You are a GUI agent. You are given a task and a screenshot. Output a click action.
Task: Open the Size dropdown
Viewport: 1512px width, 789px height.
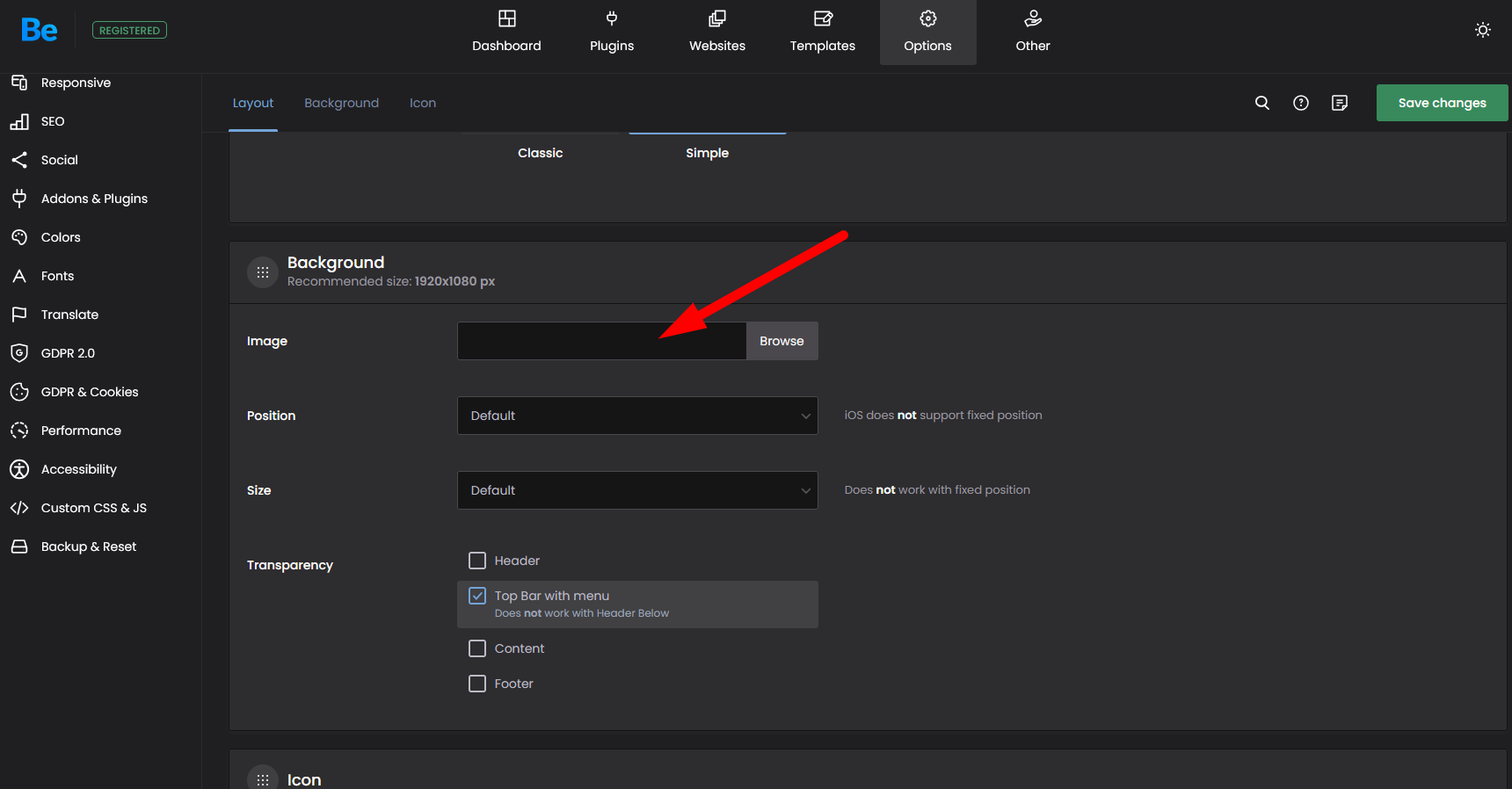637,490
